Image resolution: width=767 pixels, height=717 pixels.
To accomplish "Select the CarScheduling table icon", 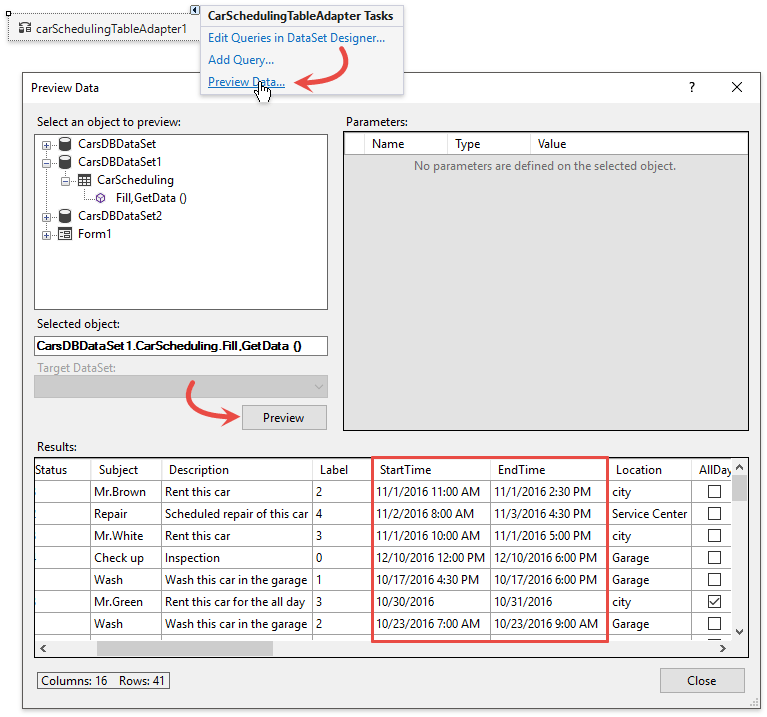I will coord(84,180).
